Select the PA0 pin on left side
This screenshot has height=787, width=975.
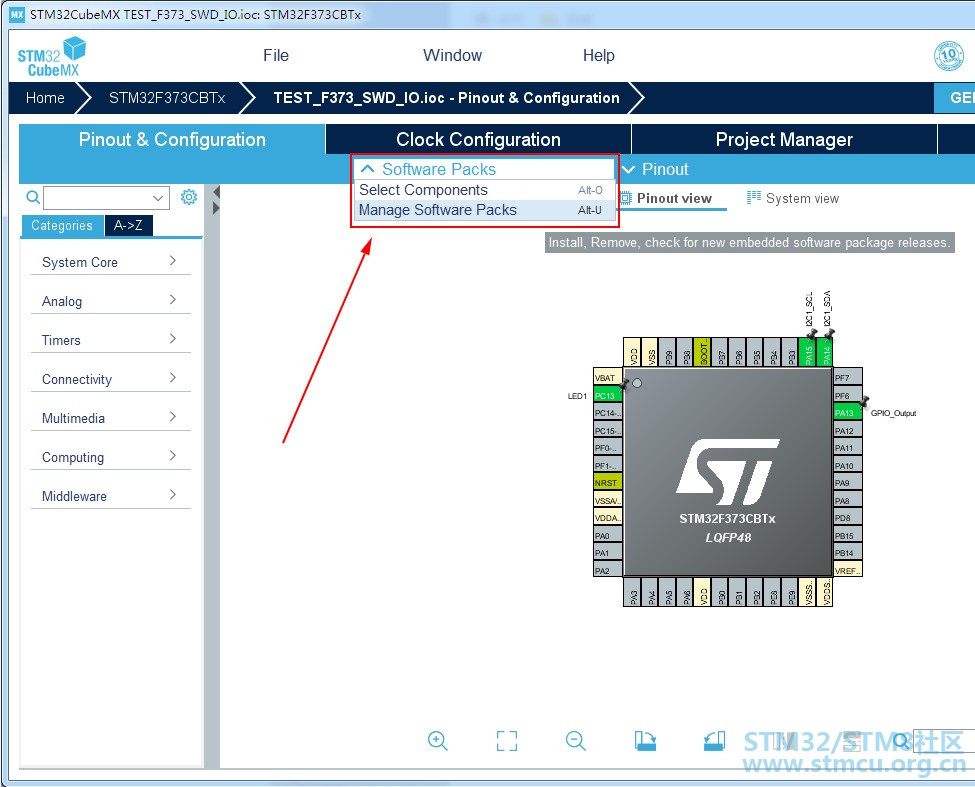pyautogui.click(x=608, y=535)
